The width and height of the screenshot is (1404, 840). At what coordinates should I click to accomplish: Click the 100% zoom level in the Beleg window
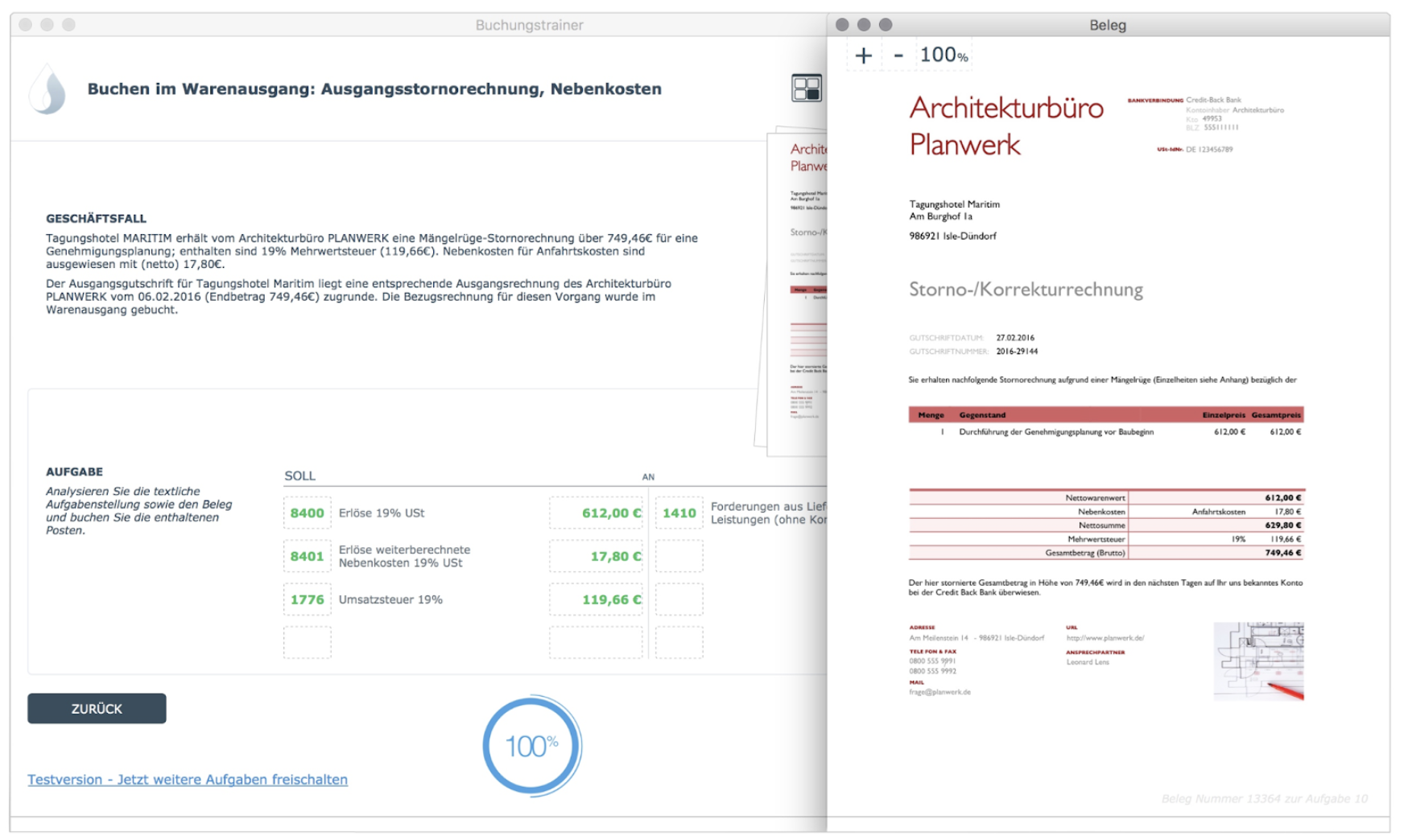click(944, 55)
